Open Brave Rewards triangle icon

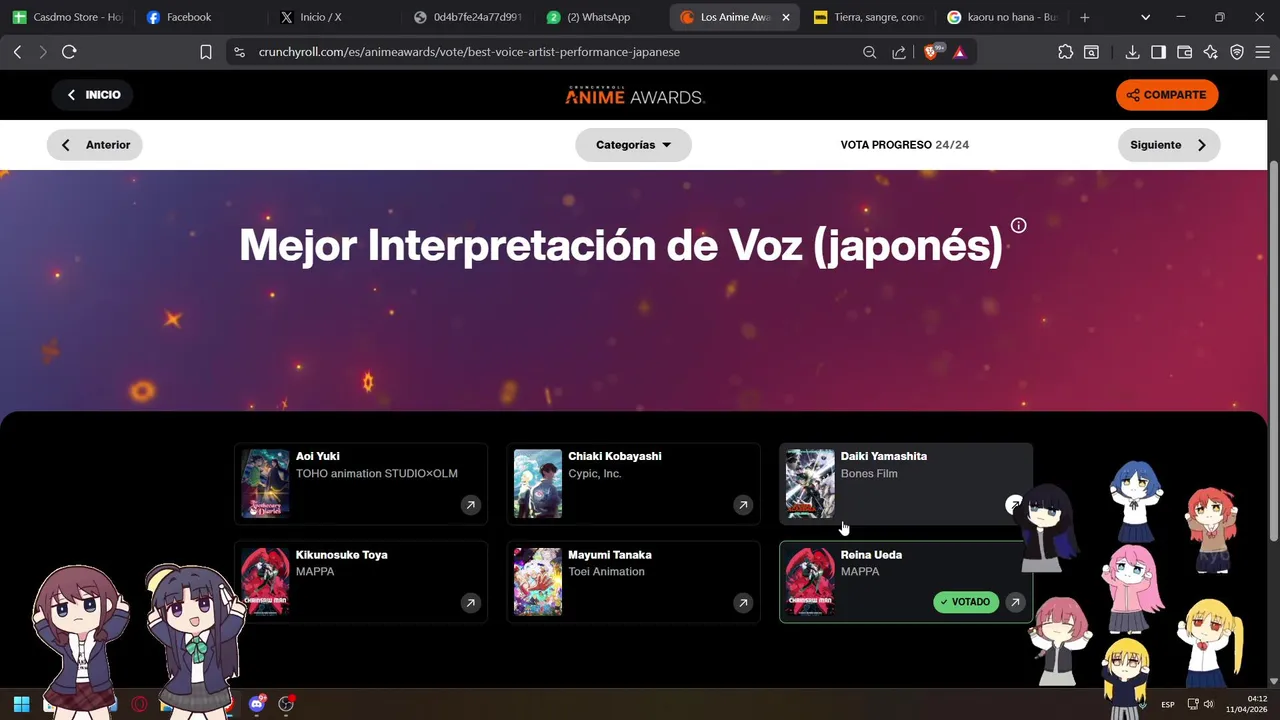click(960, 52)
